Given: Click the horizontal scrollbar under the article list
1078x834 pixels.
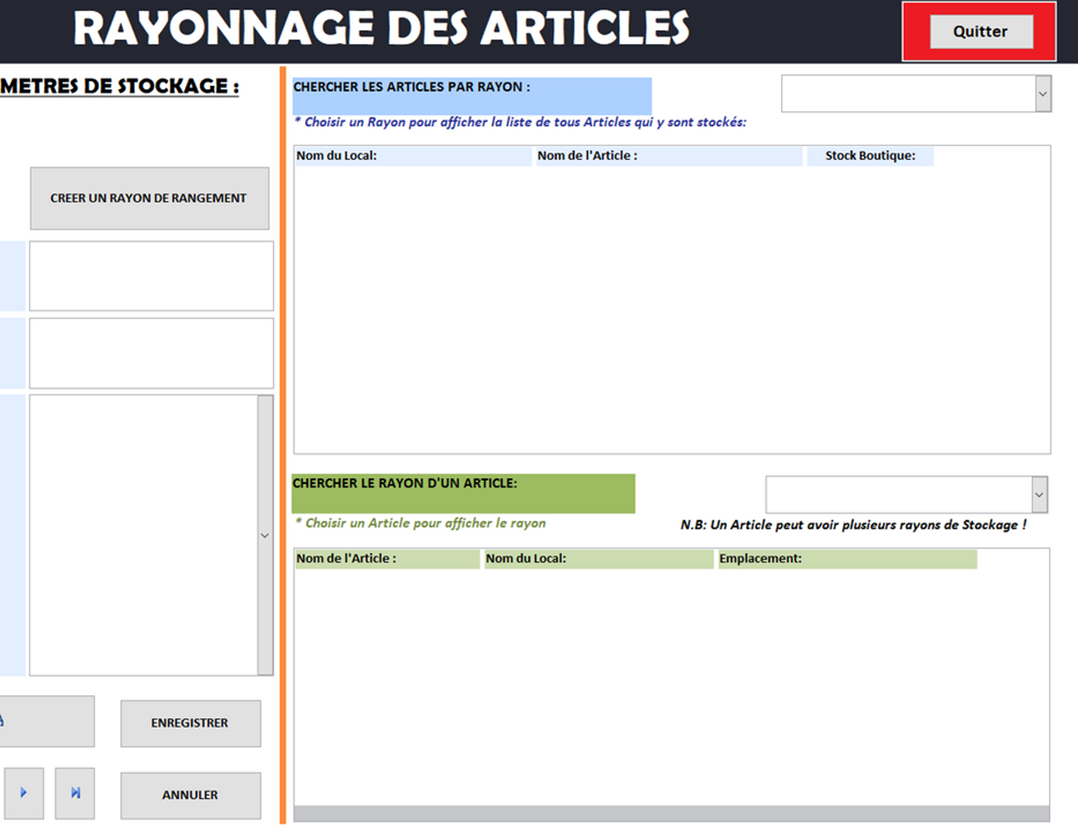Looking at the screenshot, I should click(x=671, y=813).
